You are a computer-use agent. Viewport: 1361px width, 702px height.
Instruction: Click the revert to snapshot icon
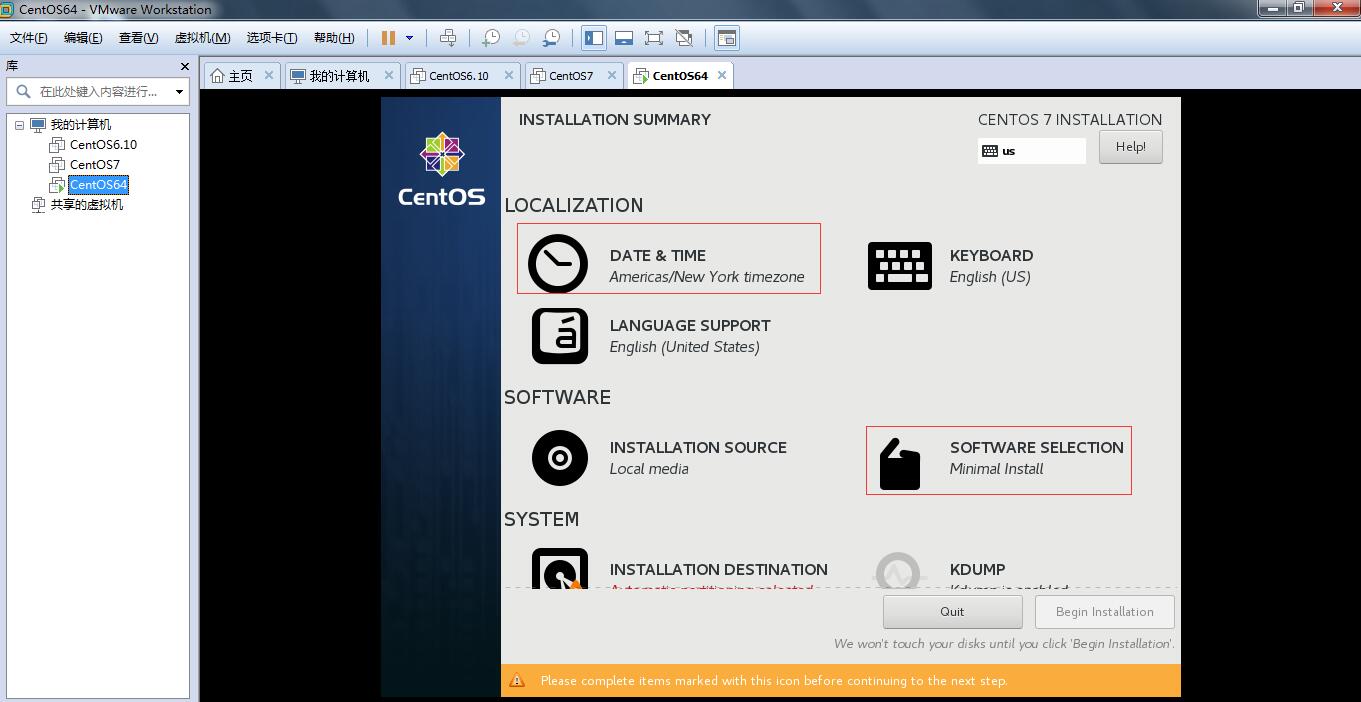(521, 38)
